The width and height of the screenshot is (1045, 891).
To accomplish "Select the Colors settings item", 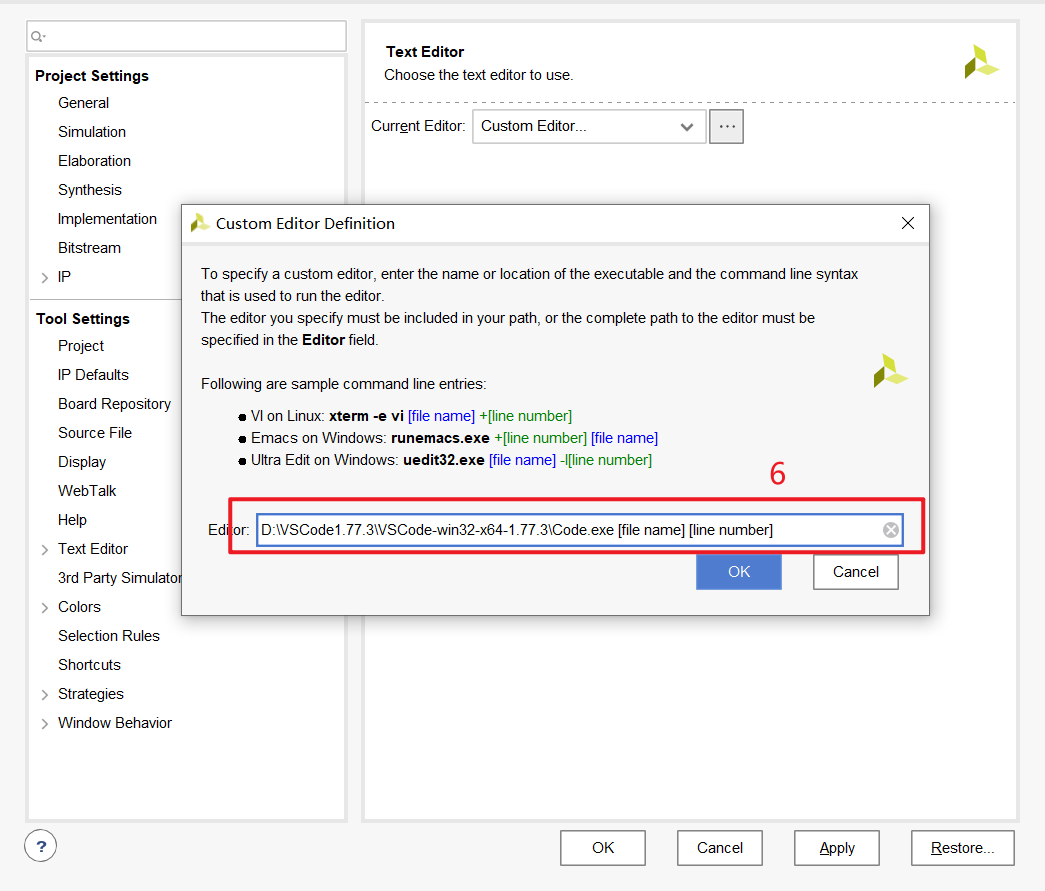I will (79, 607).
